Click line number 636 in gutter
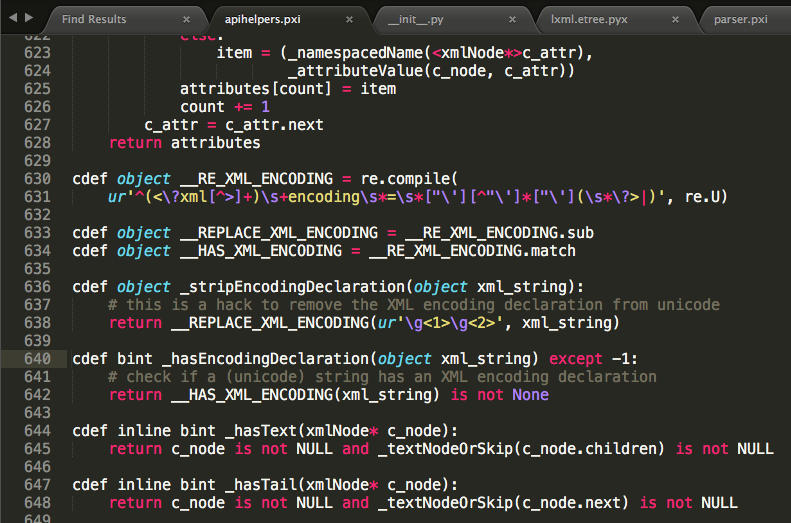 coord(37,286)
